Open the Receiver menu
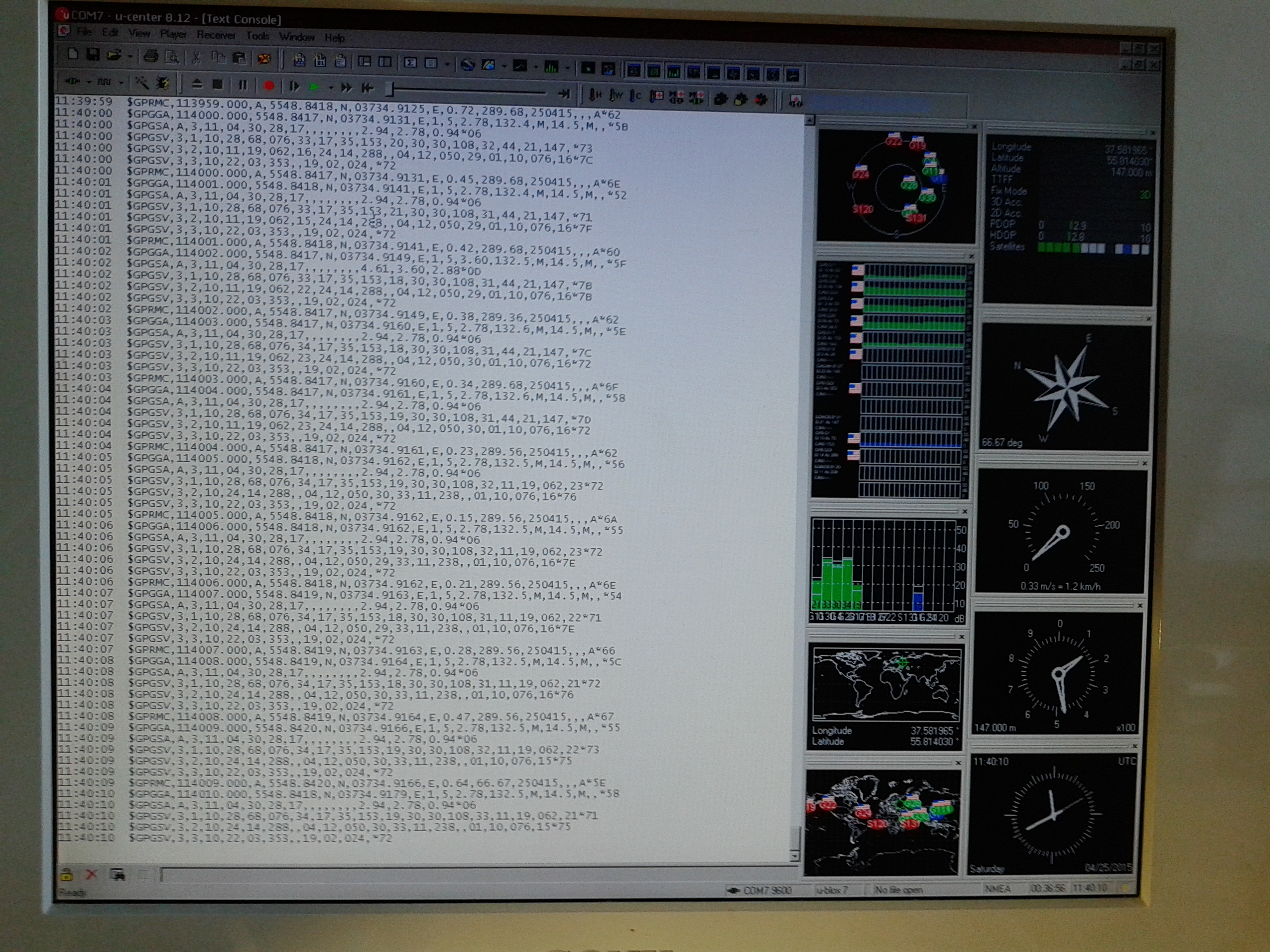The width and height of the screenshot is (1270, 952). [216, 35]
